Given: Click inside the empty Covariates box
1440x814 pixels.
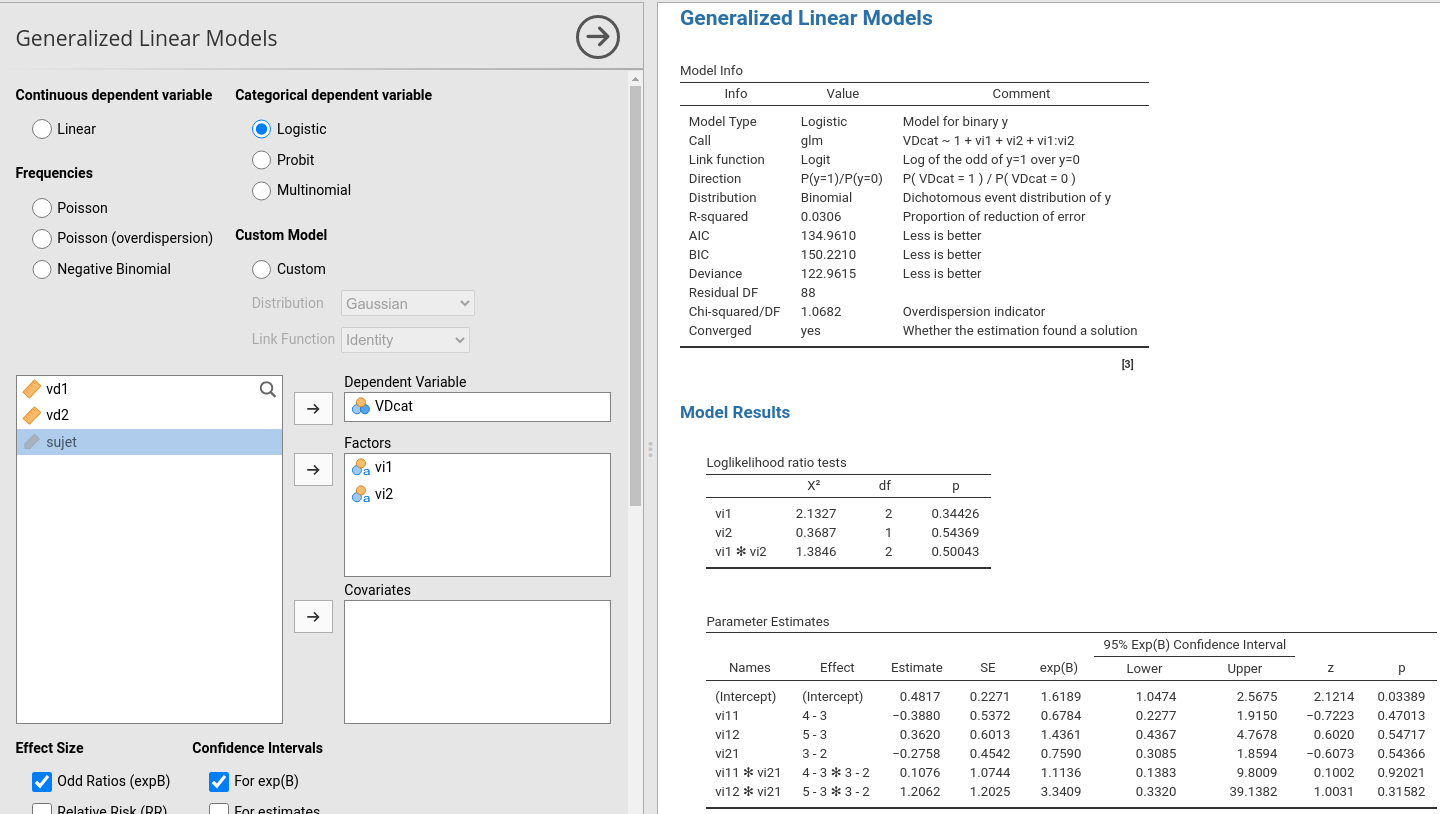Looking at the screenshot, I should tap(477, 662).
